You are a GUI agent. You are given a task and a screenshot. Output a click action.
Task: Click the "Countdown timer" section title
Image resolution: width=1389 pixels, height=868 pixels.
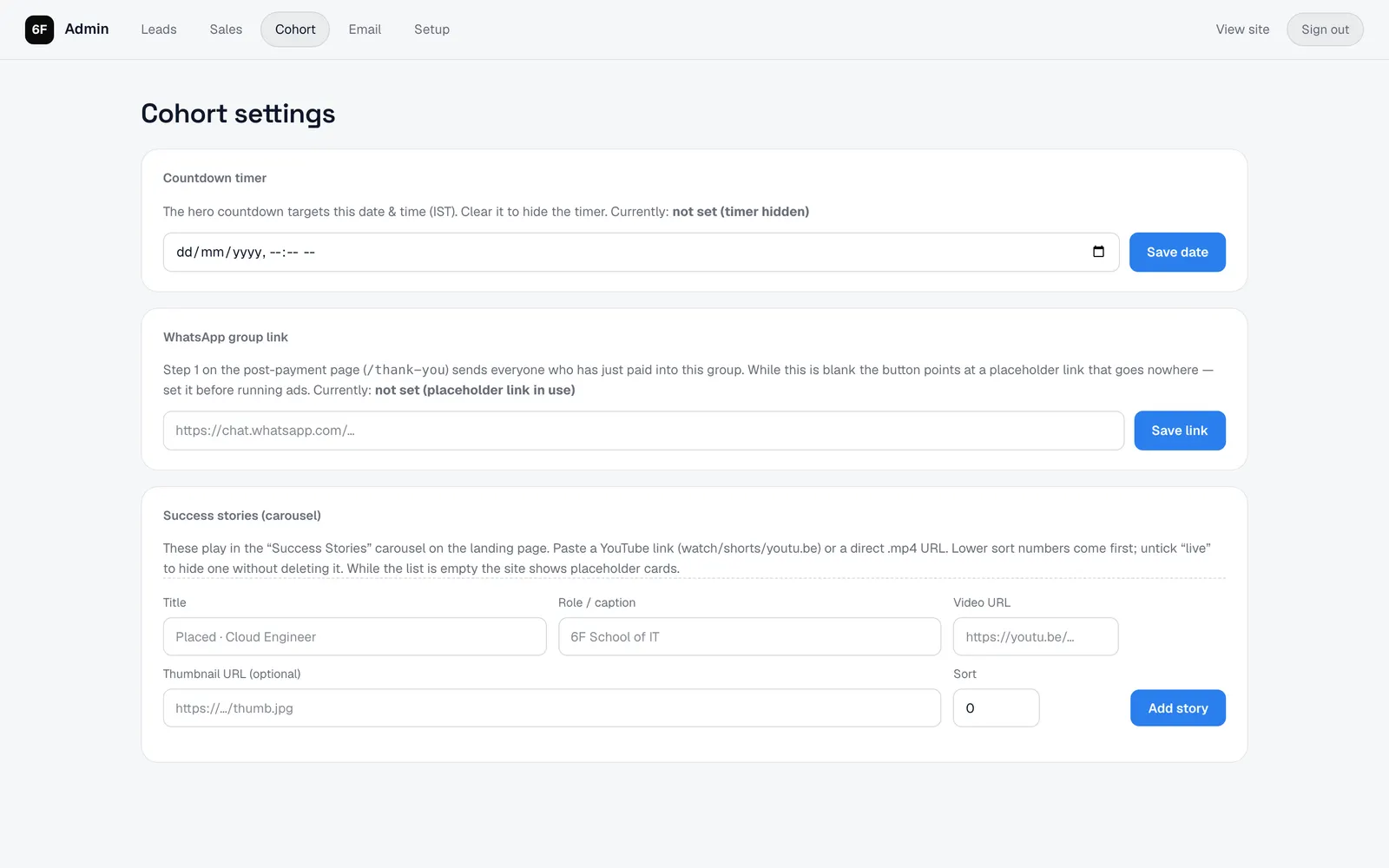214,178
